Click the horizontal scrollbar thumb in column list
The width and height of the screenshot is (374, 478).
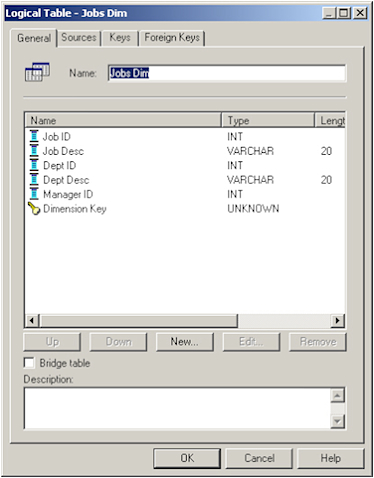(138, 321)
